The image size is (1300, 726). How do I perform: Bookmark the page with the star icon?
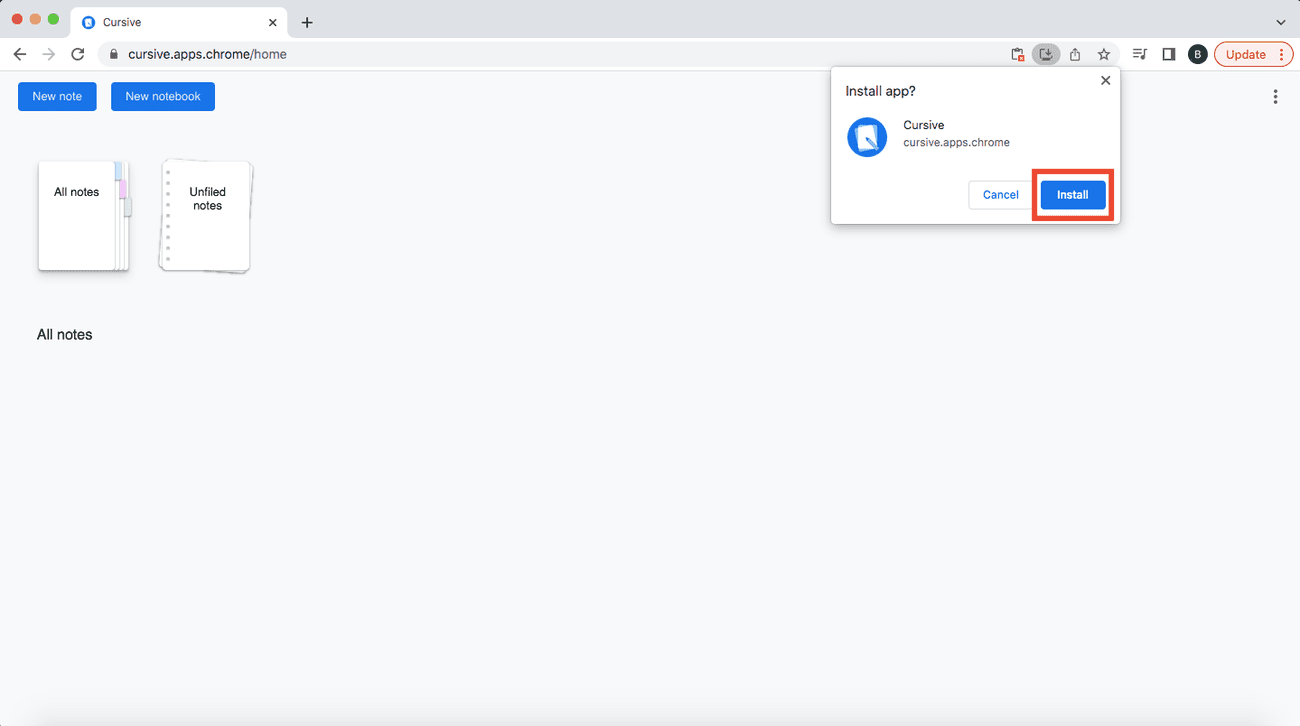[x=1103, y=54]
